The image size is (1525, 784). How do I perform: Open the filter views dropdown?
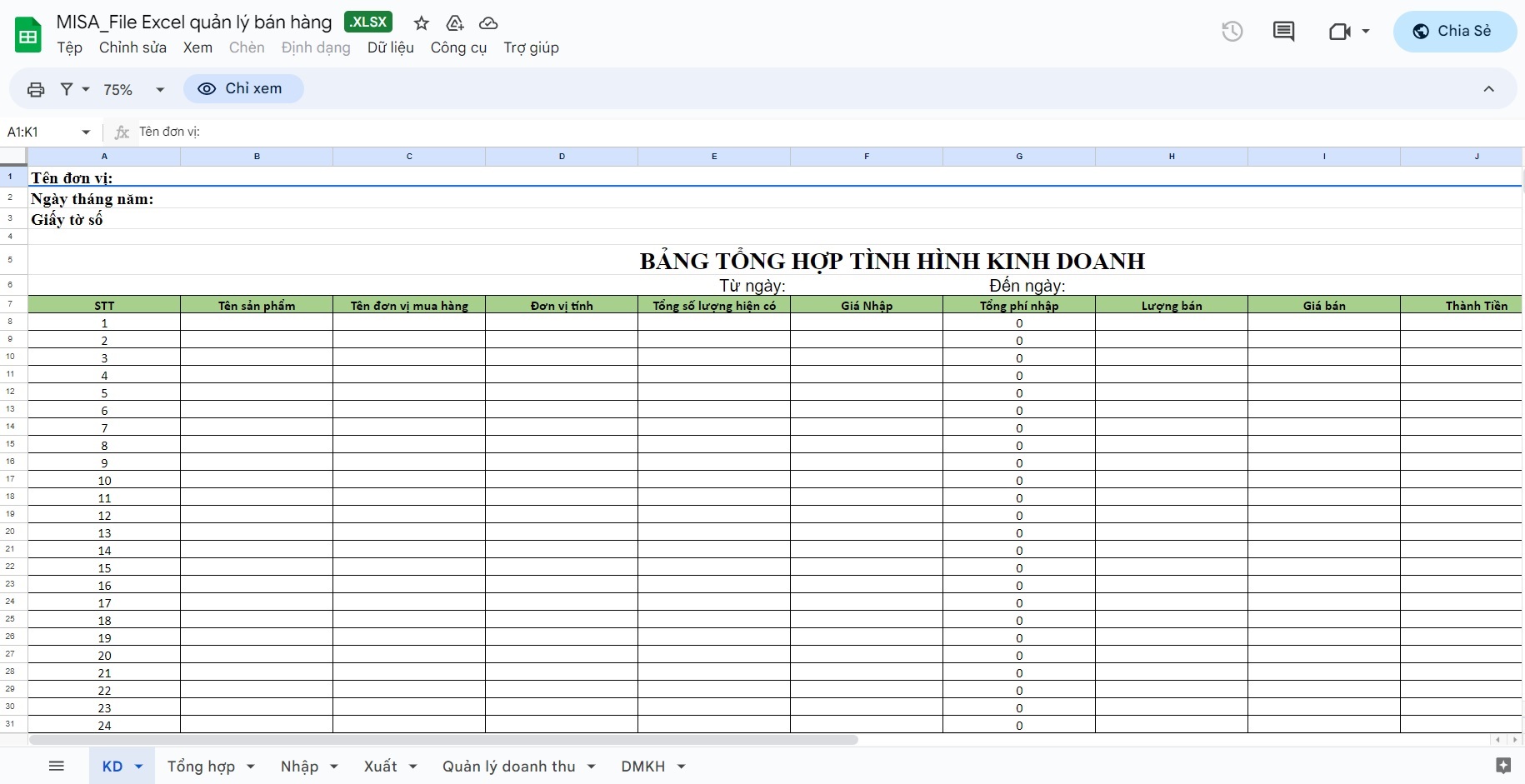tap(74, 89)
